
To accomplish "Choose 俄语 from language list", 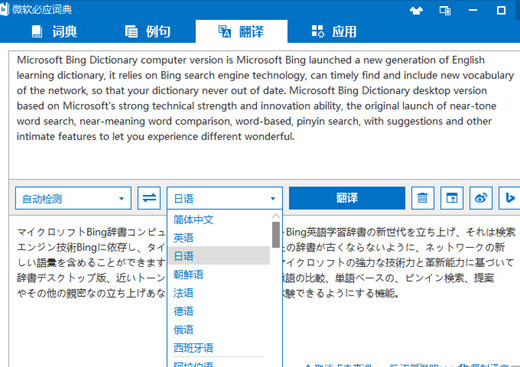I will (x=219, y=330).
